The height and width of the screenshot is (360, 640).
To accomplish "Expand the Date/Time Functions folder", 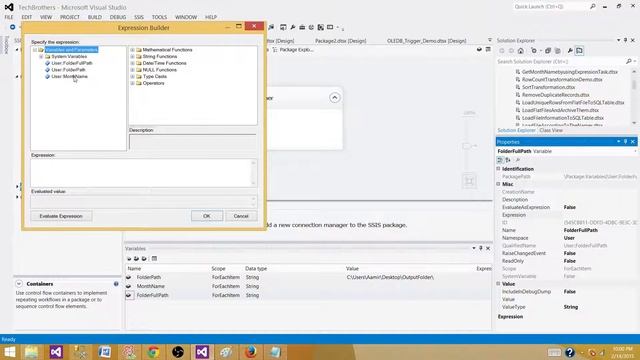I will pyautogui.click(x=132, y=63).
